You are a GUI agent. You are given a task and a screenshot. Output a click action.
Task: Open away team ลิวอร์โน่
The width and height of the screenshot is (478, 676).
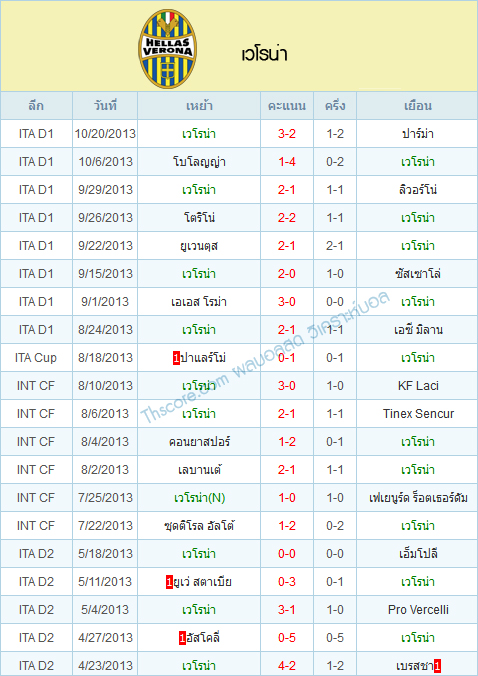[418, 190]
